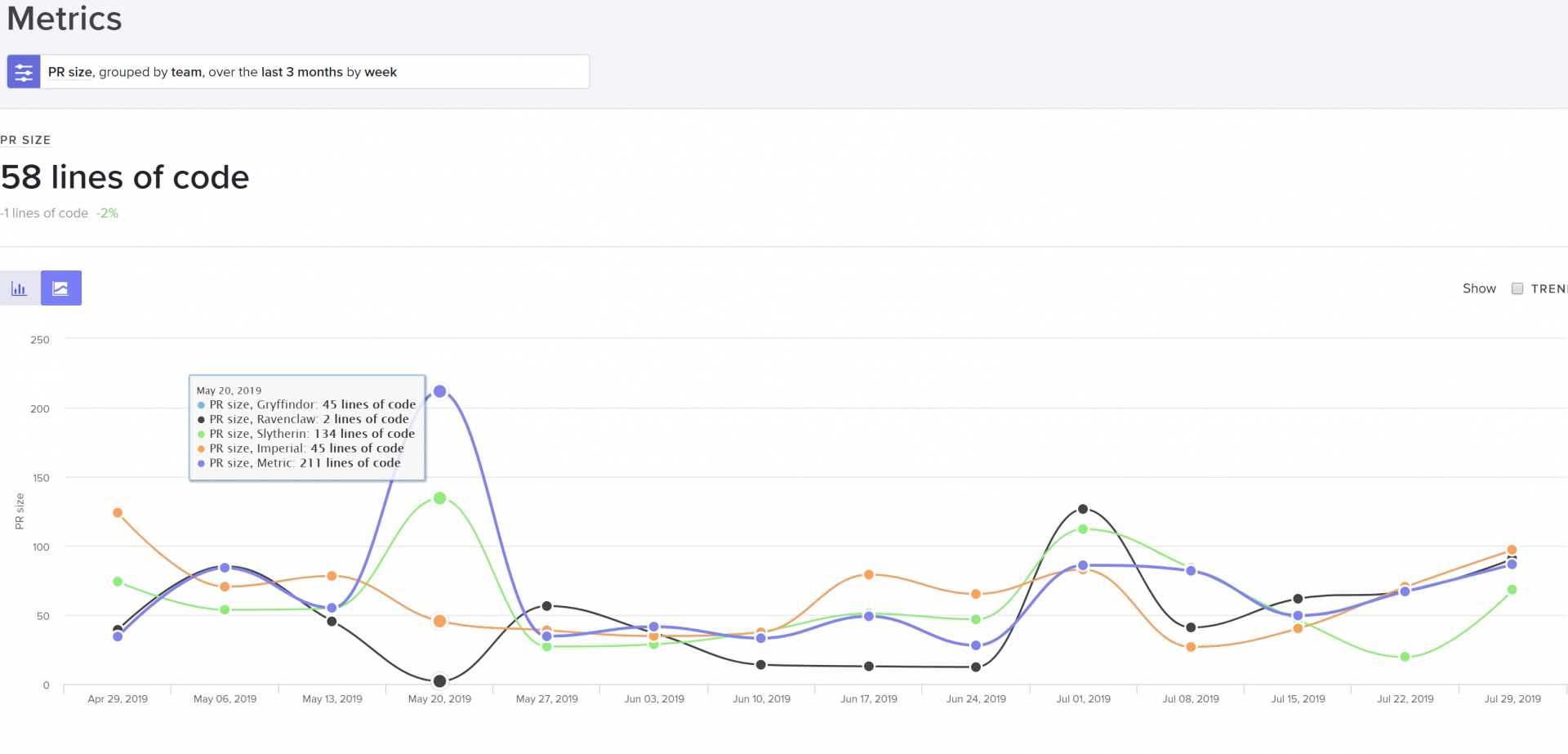
Task: Click the Imperial orange legend dot
Action: (x=201, y=448)
